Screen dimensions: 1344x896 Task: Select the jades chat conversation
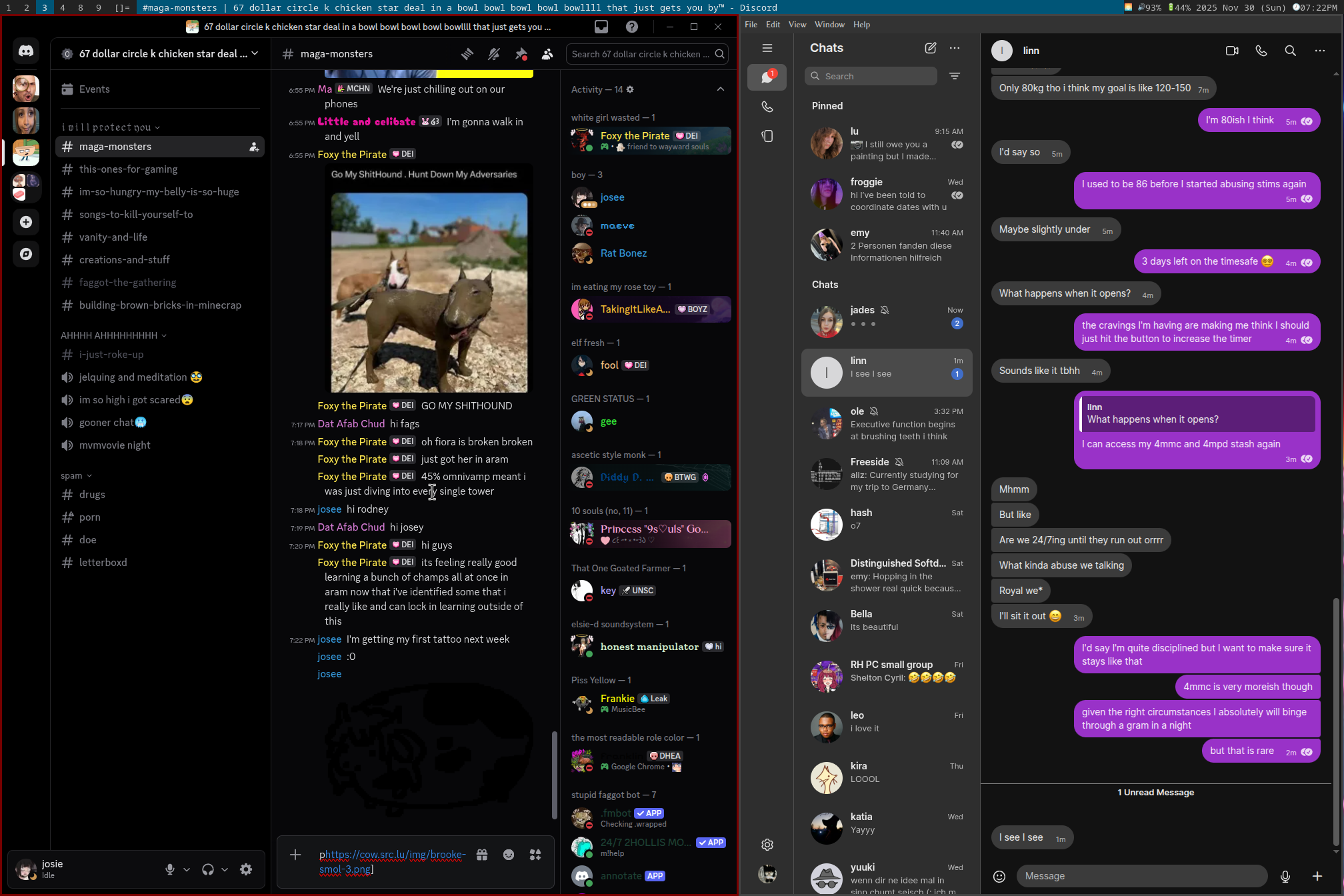[887, 321]
